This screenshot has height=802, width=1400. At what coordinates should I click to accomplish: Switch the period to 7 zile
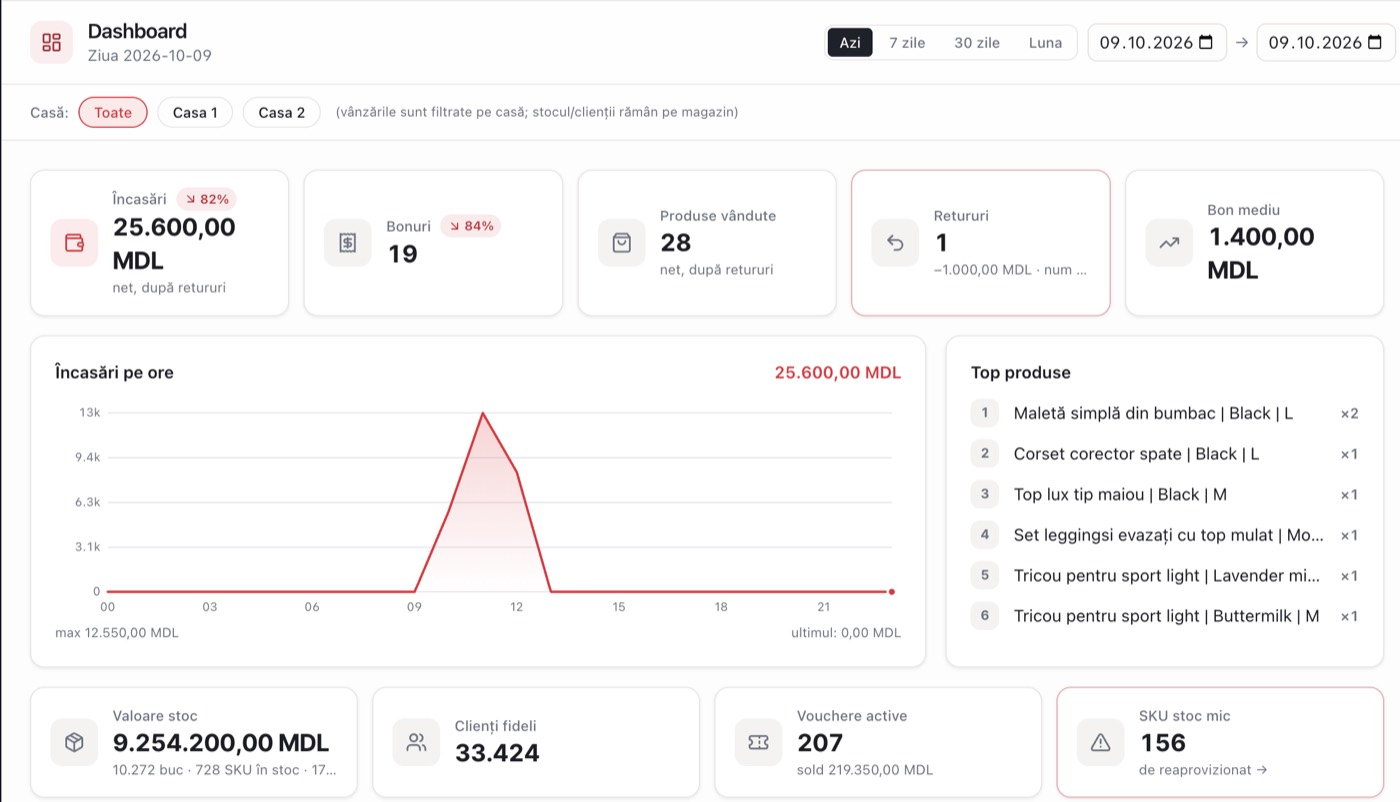907,43
